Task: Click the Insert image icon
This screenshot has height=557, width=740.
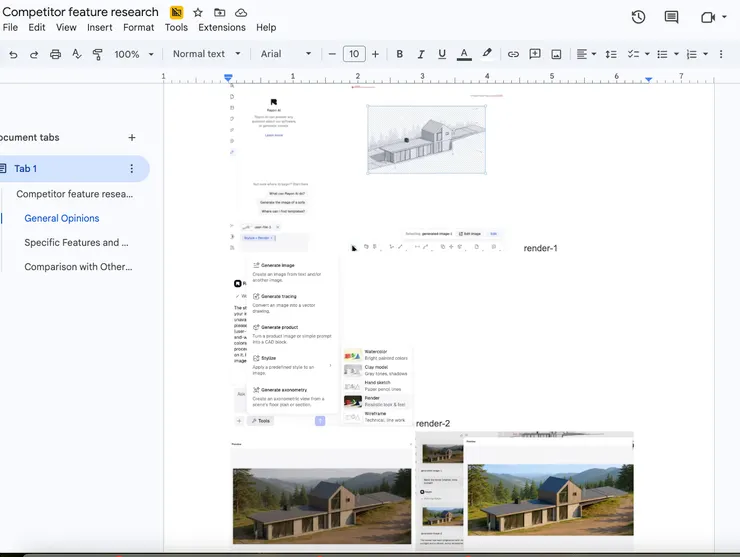Action: click(x=556, y=54)
